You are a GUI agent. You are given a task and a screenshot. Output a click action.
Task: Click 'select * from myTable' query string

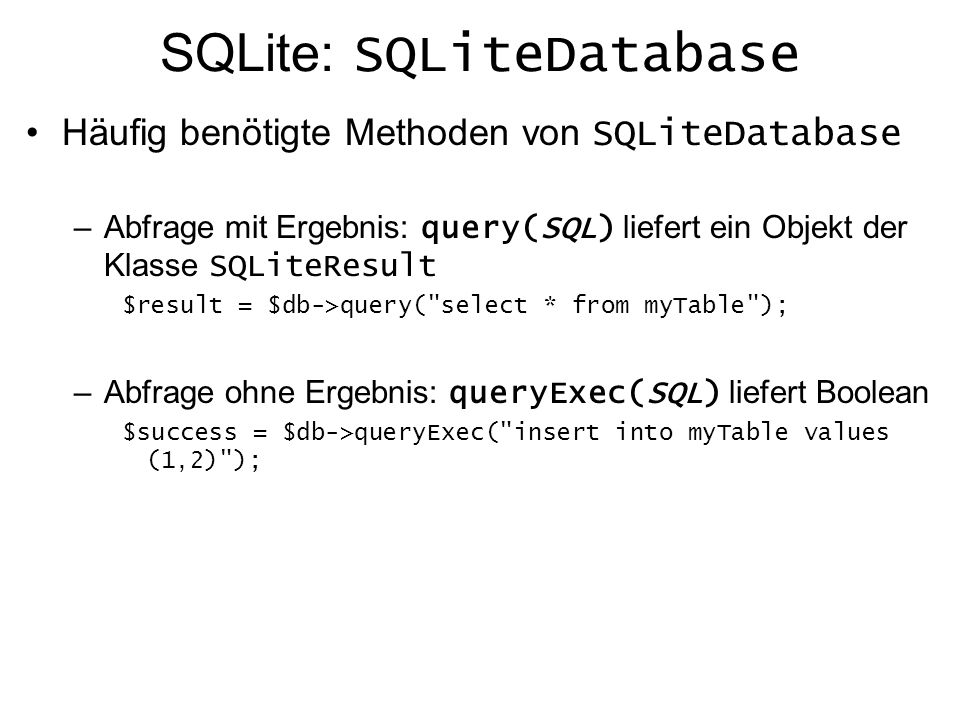pos(593,304)
